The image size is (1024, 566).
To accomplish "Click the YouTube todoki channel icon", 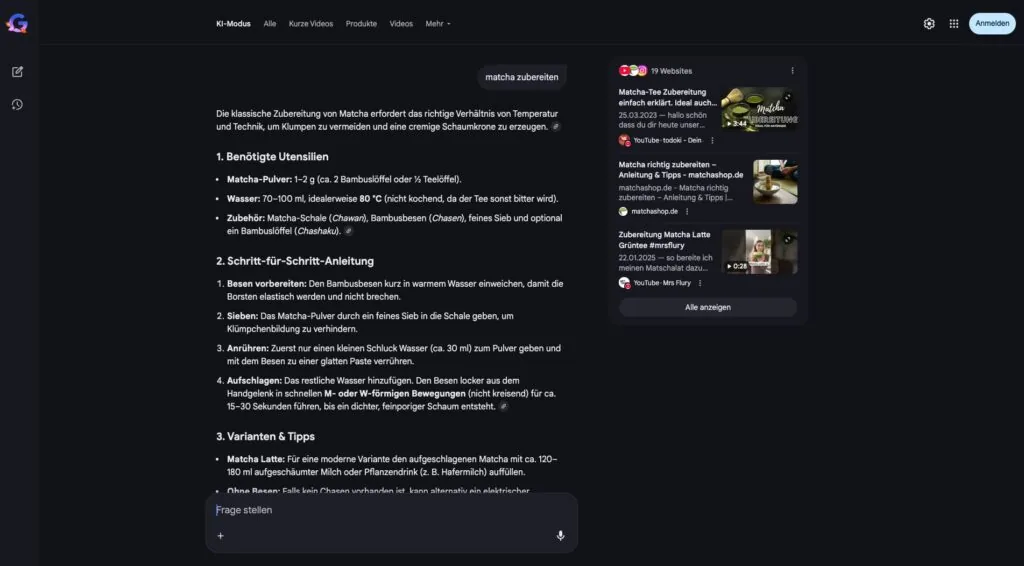I will coord(624,140).
